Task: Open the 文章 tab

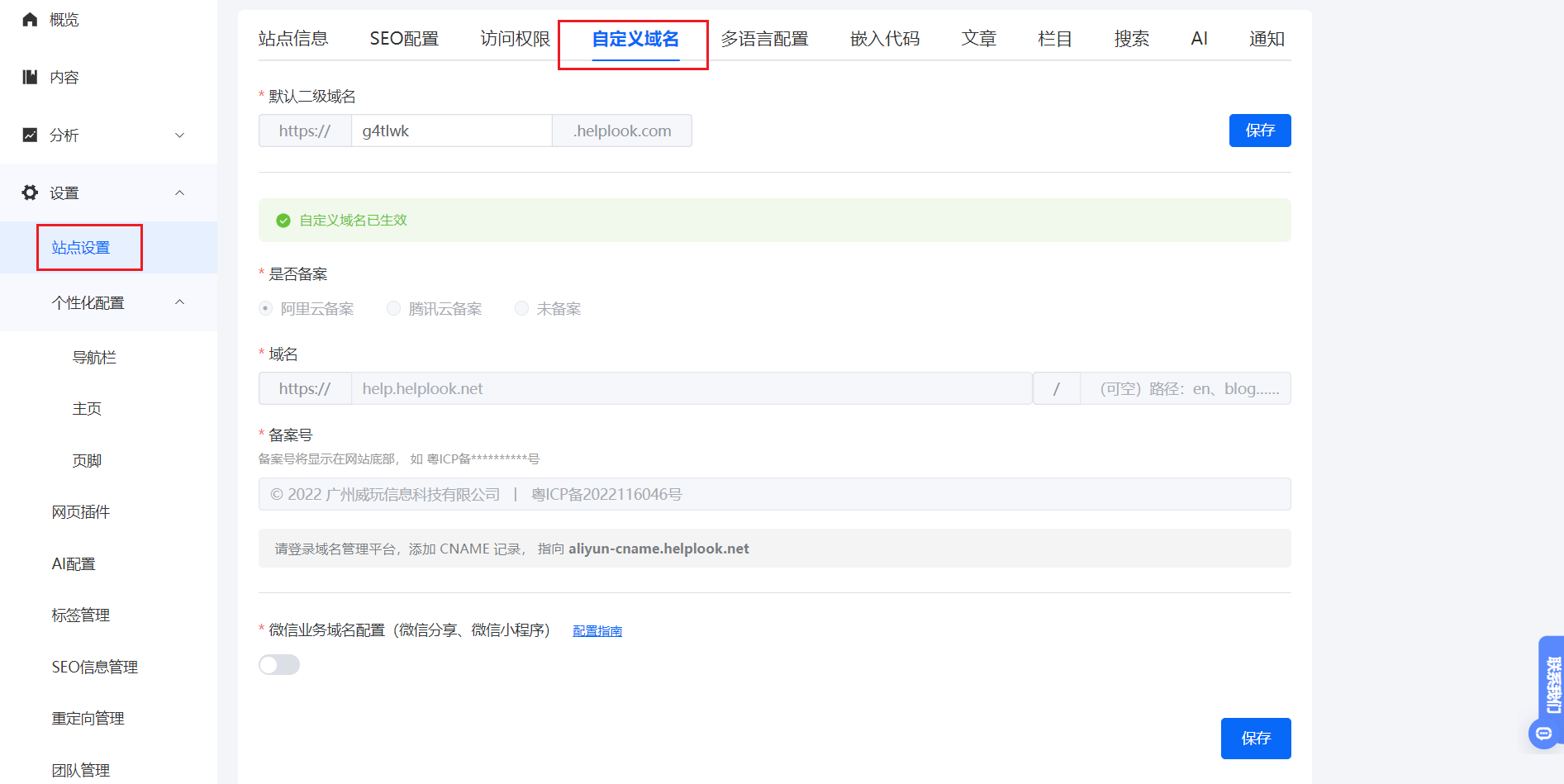Action: click(x=979, y=39)
